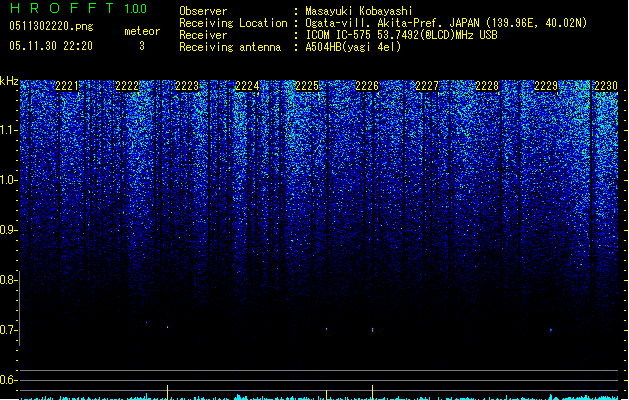Viewport: 629px width, 400px height.
Task: Click the 2227 time marker
Action: tap(427, 86)
